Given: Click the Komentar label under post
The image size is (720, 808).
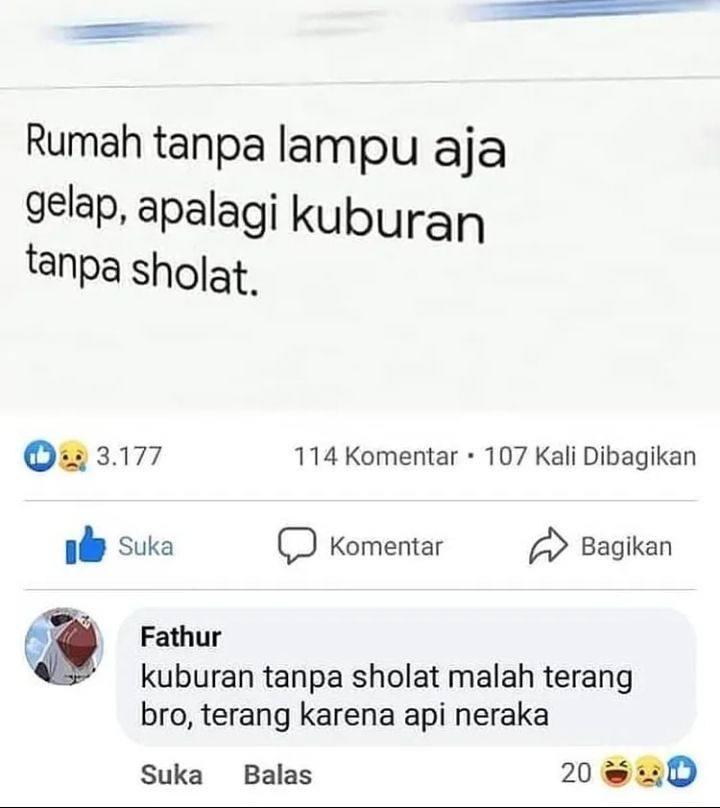Looking at the screenshot, I should click(386, 546).
